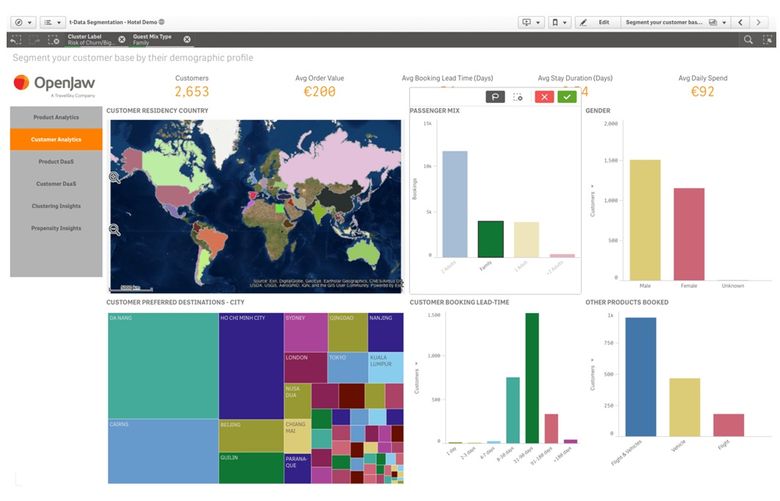Select the teal lead-time bar
780x501 pixels.
[513, 410]
